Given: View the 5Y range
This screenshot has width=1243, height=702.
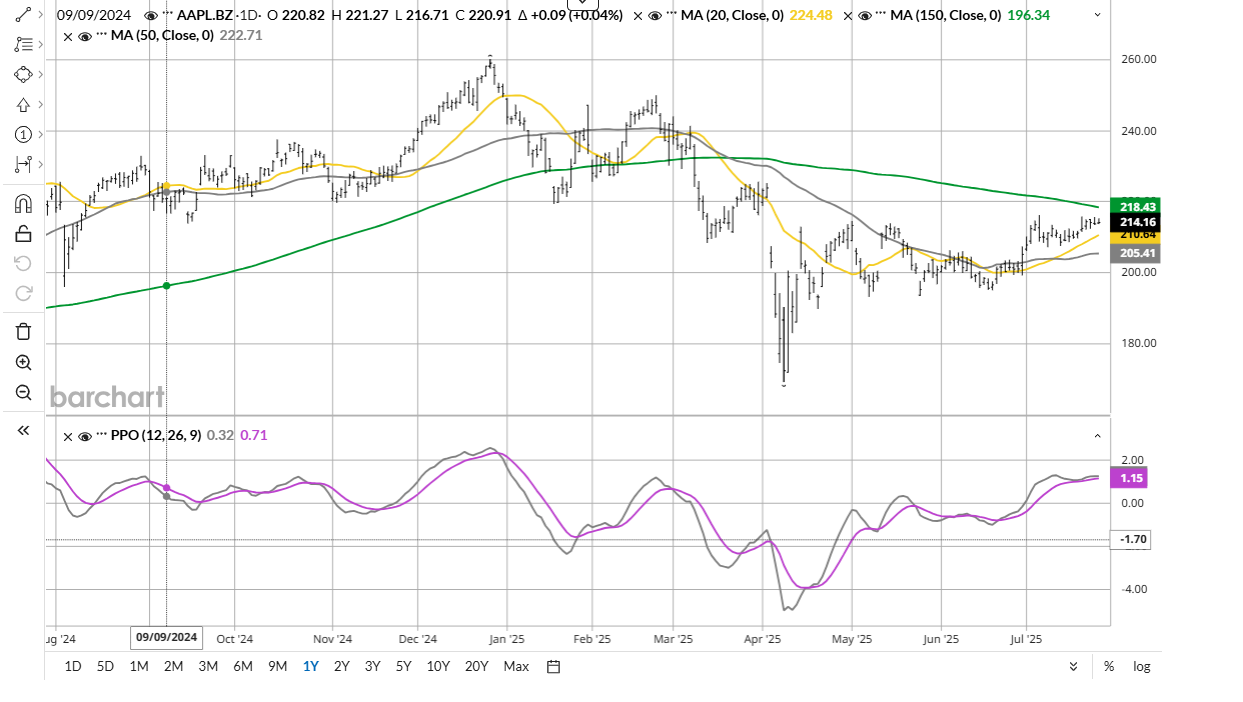Looking at the screenshot, I should click(404, 667).
